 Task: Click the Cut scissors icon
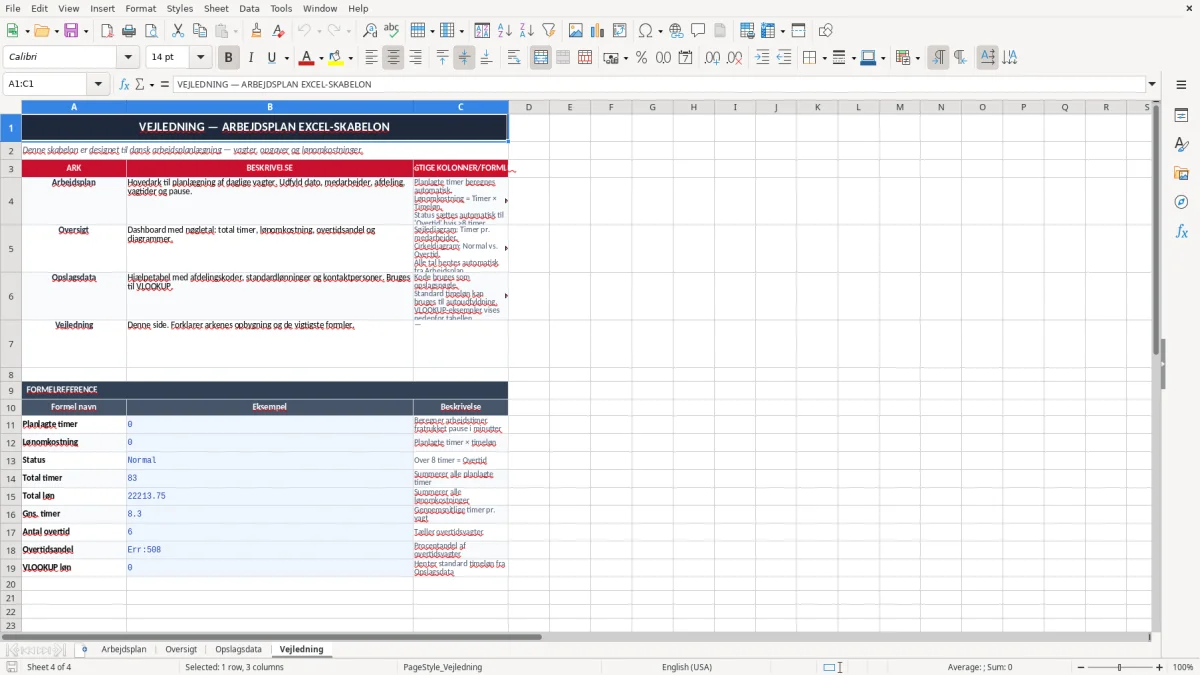(177, 31)
